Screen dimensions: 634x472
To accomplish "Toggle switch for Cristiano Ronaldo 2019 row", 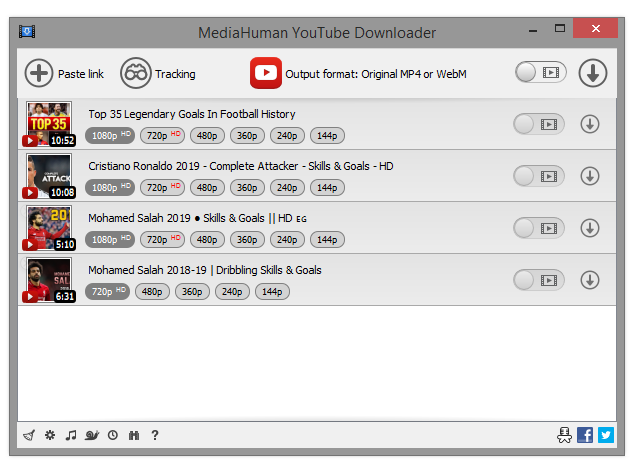I will click(539, 176).
